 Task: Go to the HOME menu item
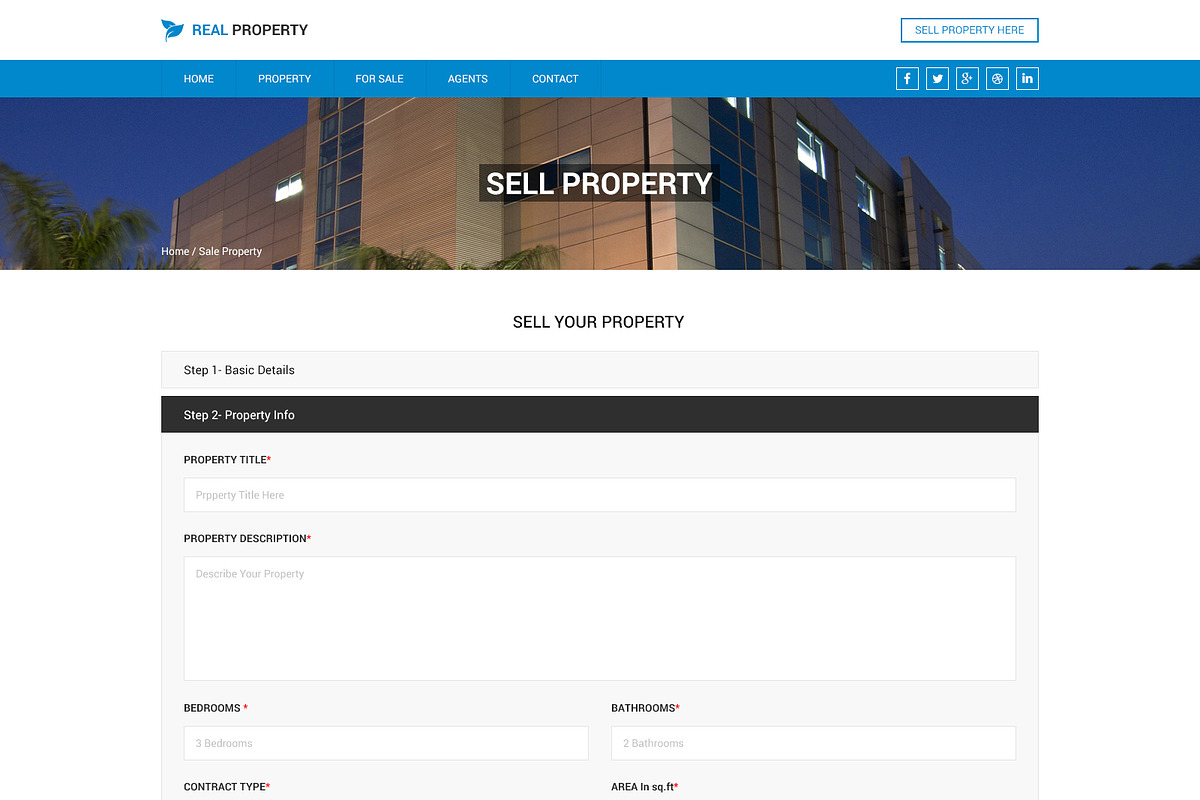click(x=199, y=79)
